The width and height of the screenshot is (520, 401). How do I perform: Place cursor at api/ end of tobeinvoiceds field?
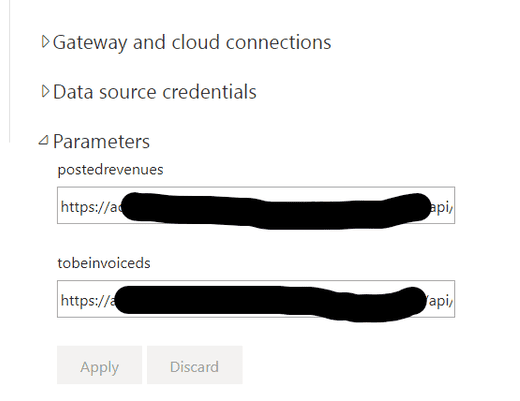click(x=439, y=301)
